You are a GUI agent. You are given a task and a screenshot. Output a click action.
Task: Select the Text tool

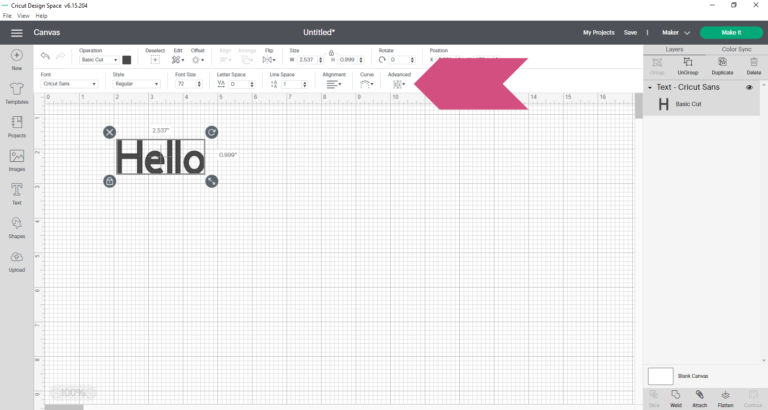17,192
